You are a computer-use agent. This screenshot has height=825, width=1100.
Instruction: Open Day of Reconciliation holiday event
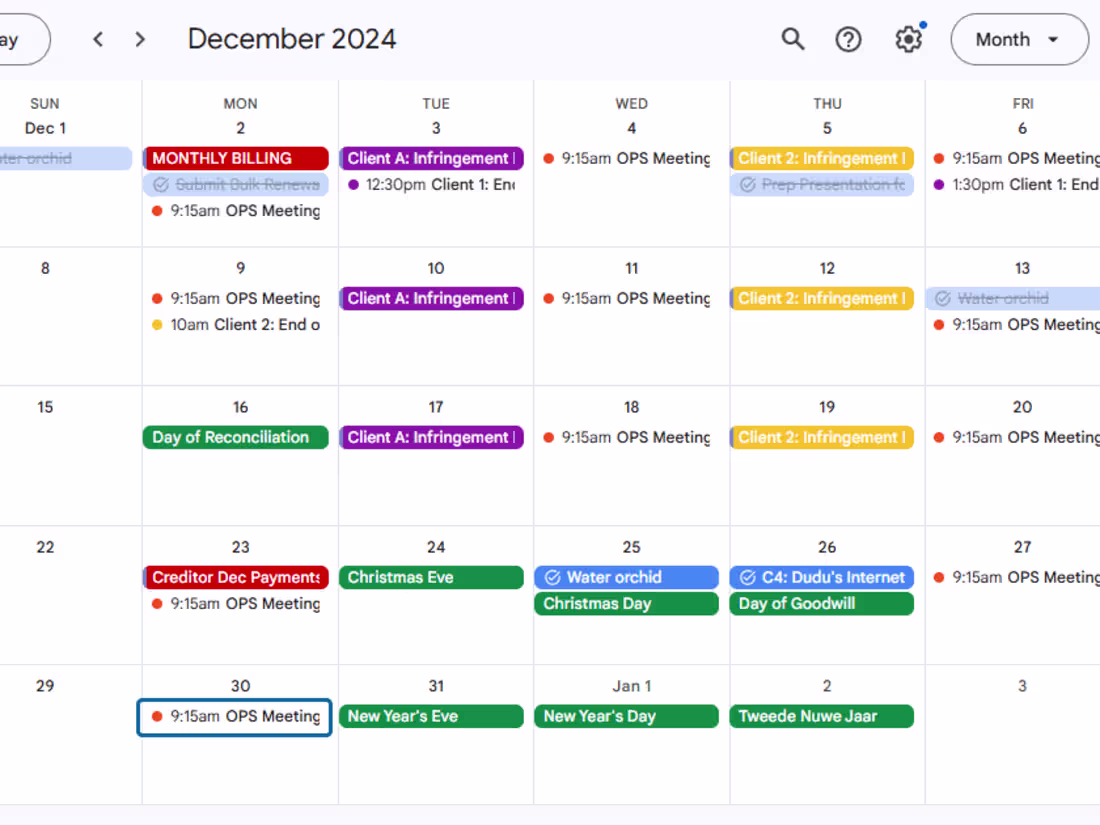(x=236, y=438)
